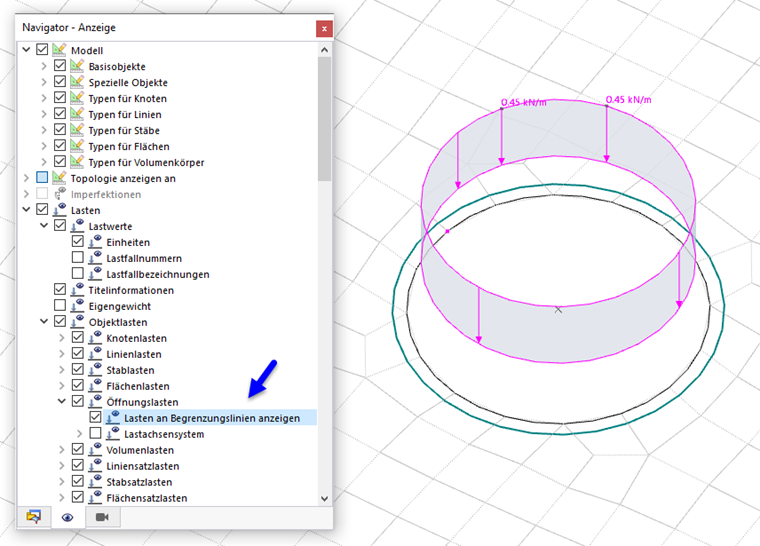Enable the Eigengewicht checkbox
This screenshot has width=760, height=546.
(60, 305)
